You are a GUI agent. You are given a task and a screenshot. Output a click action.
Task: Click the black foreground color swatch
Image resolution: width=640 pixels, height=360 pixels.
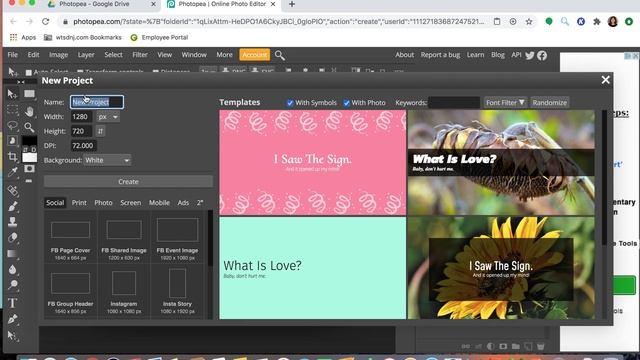click(x=29, y=141)
